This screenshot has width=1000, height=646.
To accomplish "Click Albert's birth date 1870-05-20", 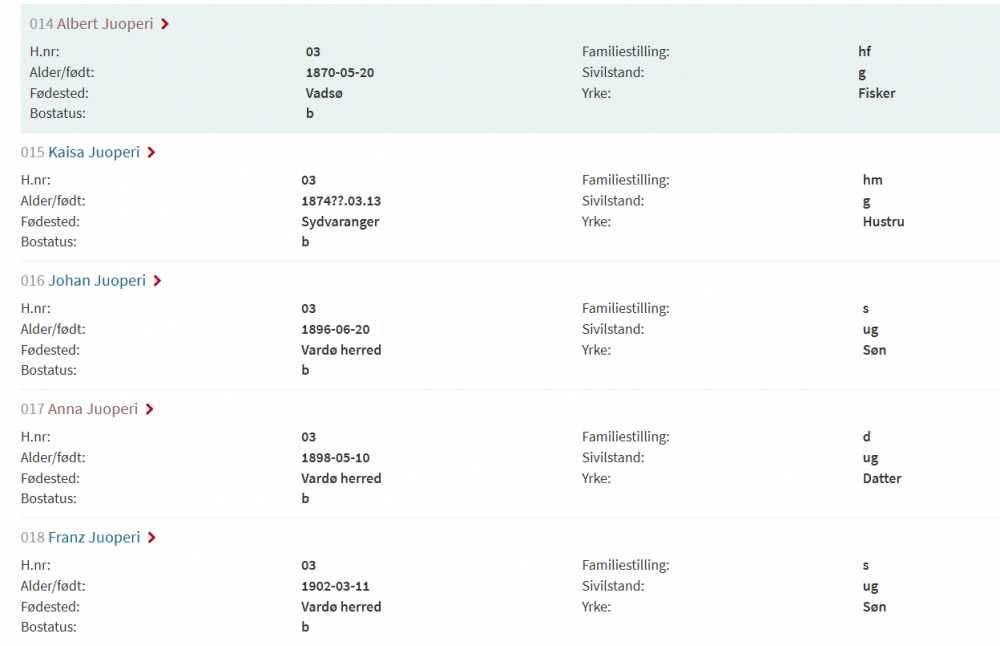I will (340, 73).
